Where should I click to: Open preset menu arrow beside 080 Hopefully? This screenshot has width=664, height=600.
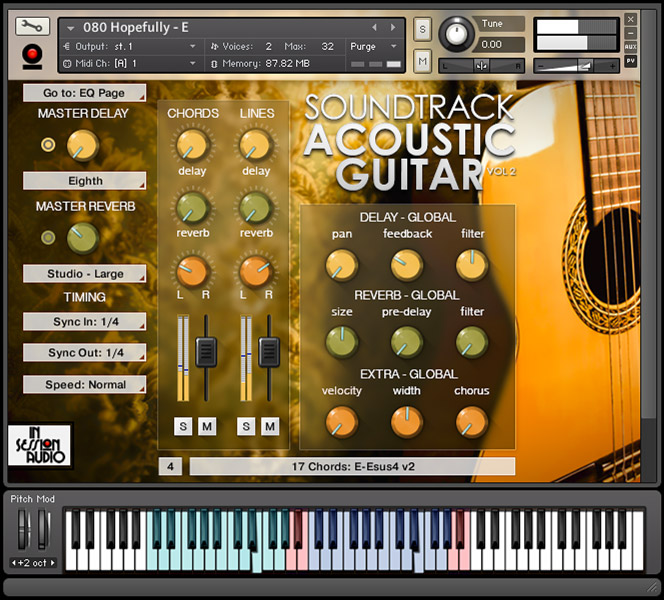tap(71, 28)
